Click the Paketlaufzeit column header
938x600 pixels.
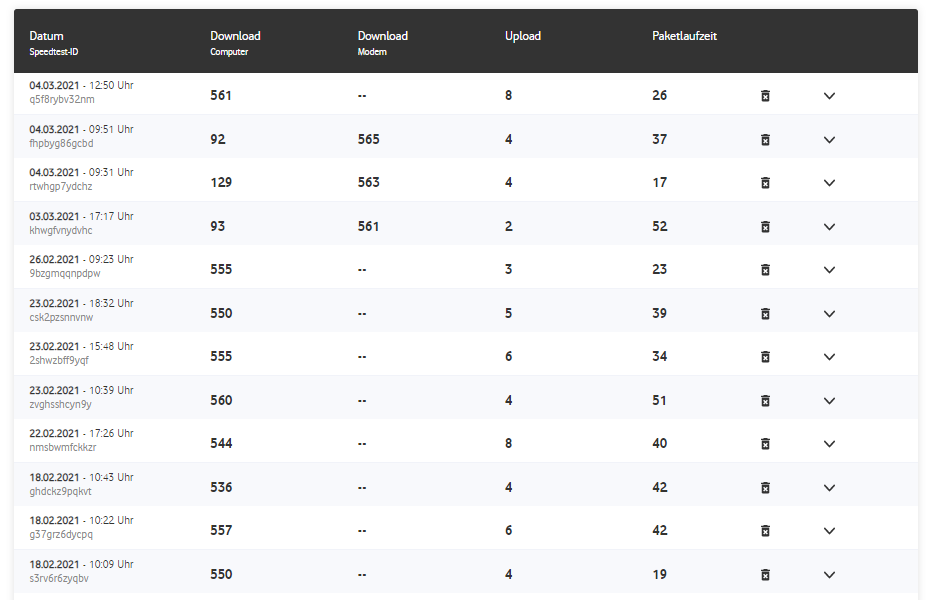tap(684, 36)
